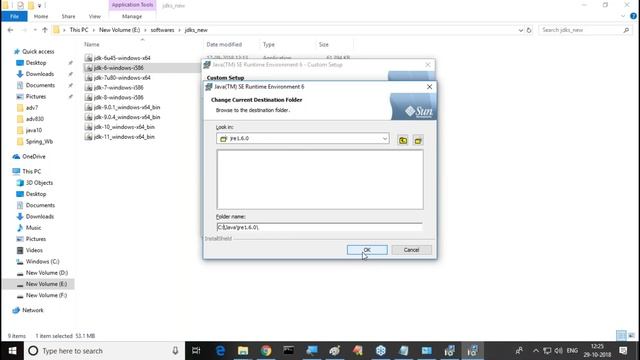Click the empty folder list area
The width and height of the screenshot is (640, 360).
[x=320, y=180]
